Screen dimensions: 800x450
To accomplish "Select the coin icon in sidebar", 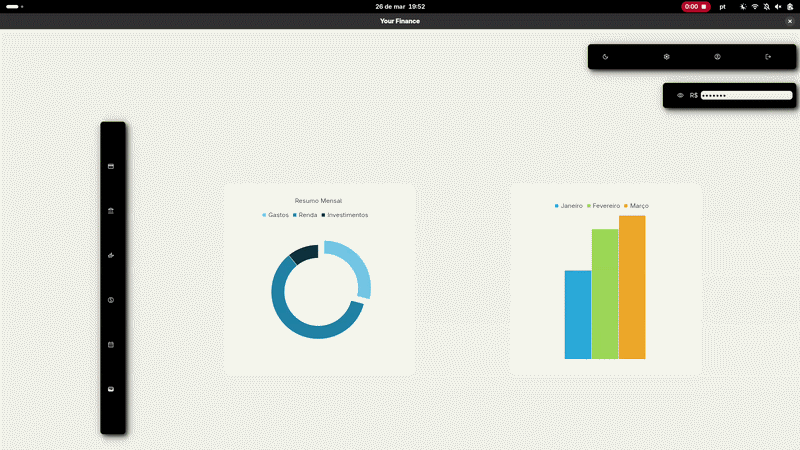I will point(111,300).
